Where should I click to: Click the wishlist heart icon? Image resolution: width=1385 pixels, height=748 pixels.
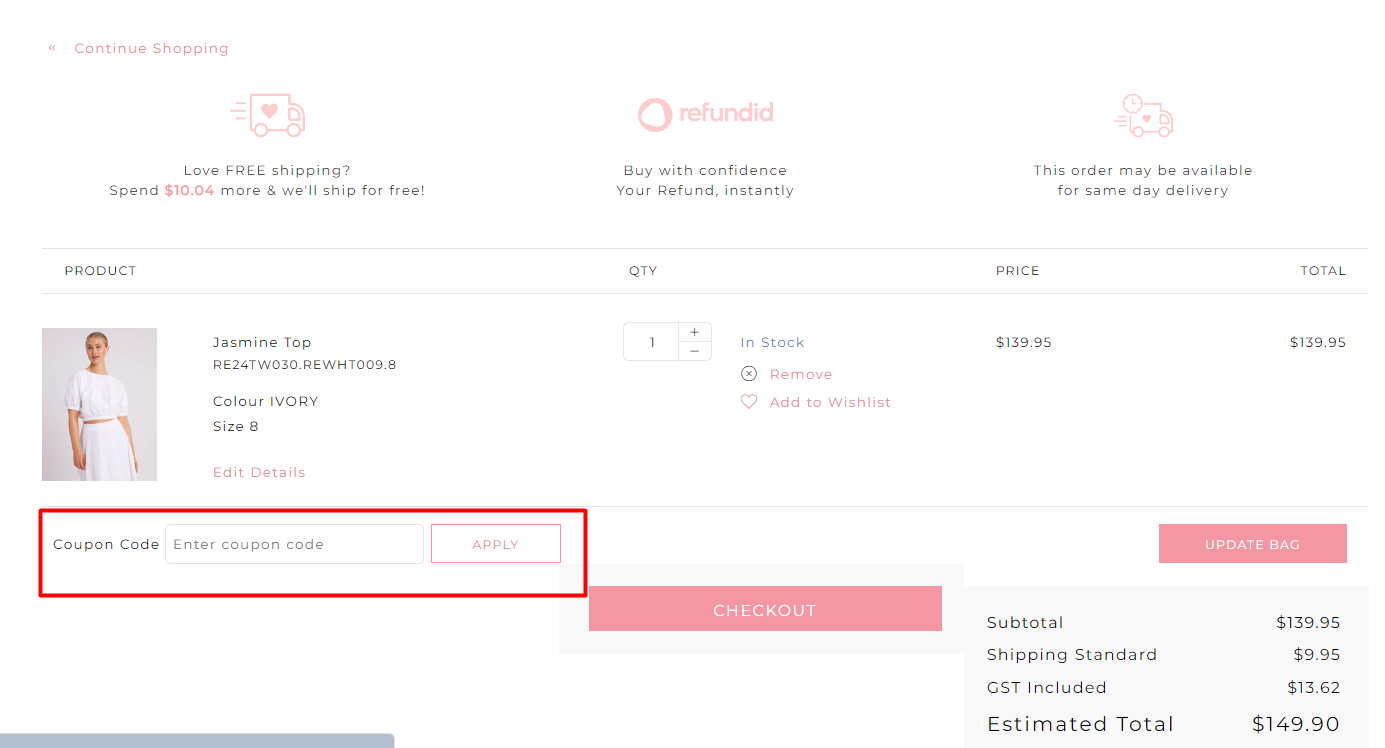coord(749,402)
